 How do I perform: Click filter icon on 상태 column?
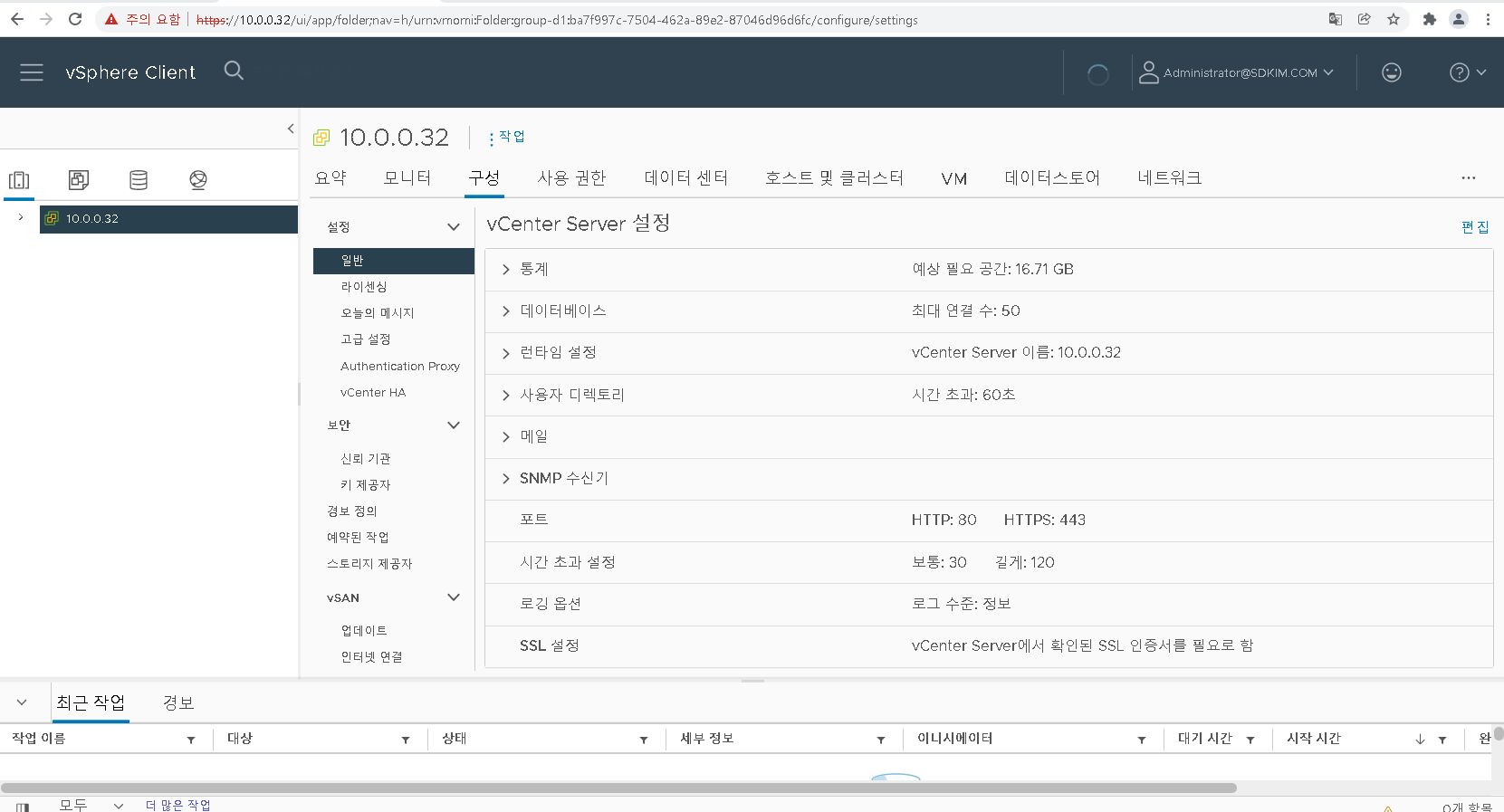coord(644,740)
